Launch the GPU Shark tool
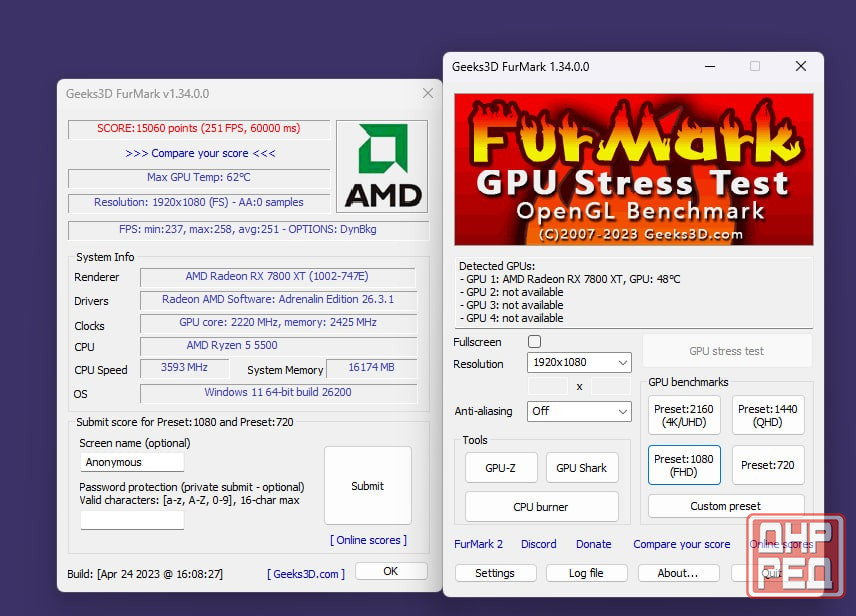The image size is (856, 616). (x=581, y=468)
